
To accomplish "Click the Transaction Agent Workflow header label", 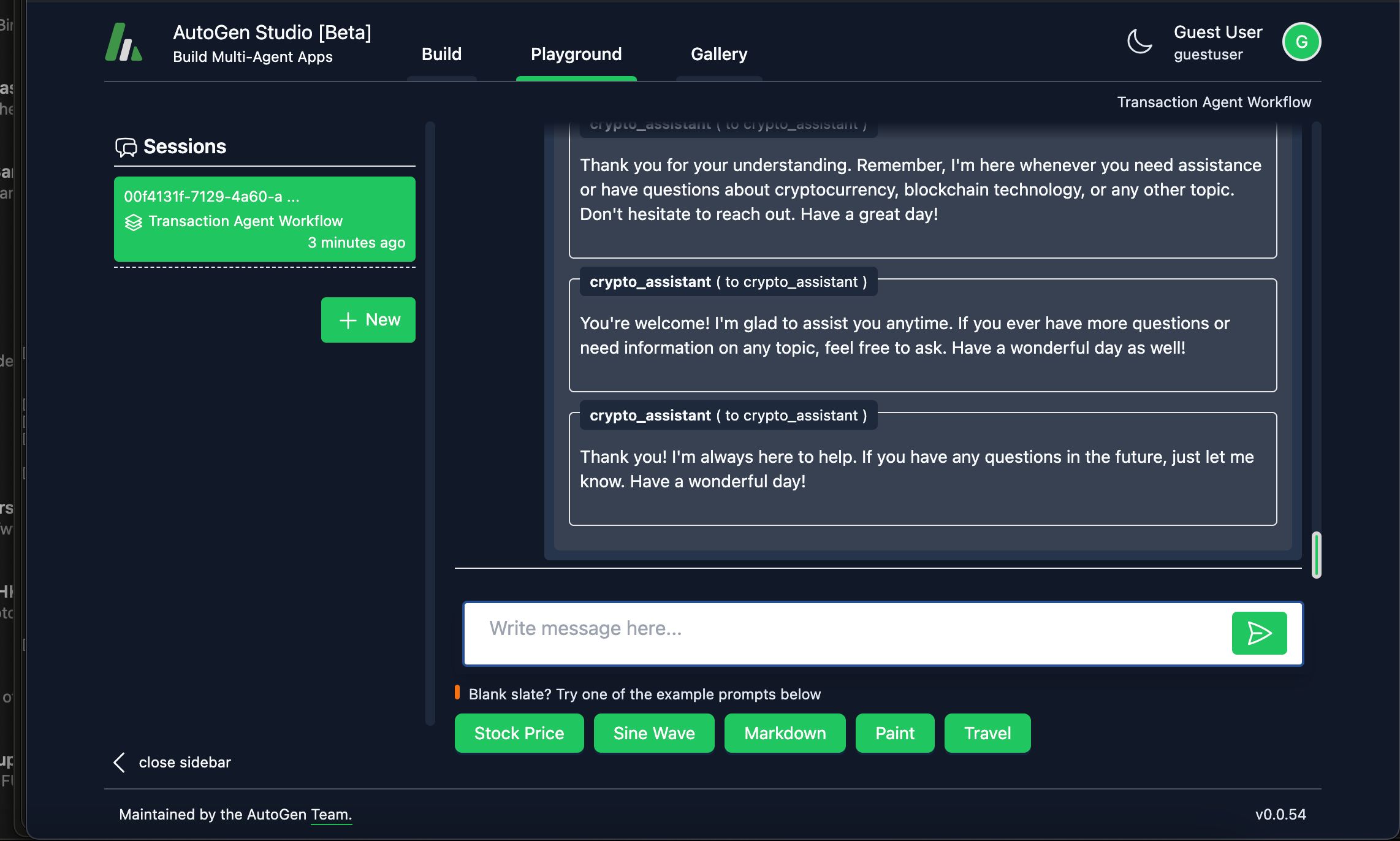I will click(x=1214, y=102).
